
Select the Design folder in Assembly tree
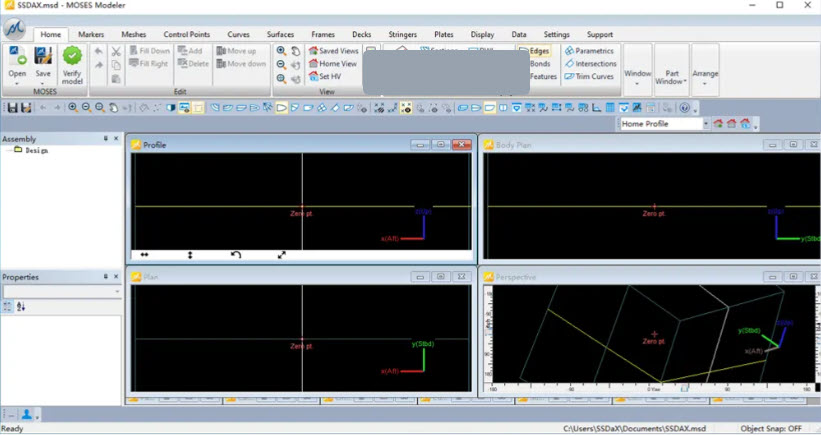[31, 150]
